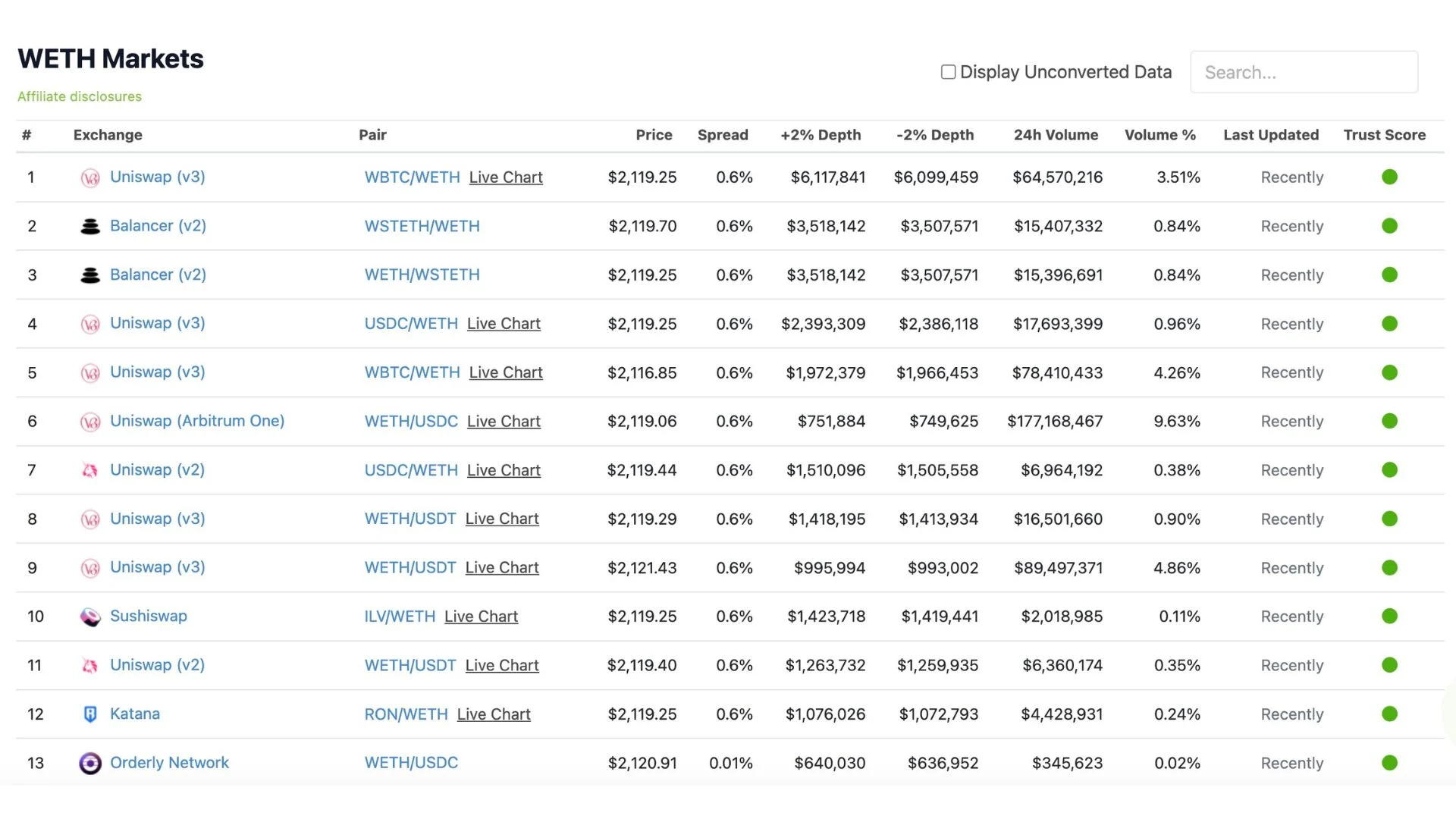Viewport: 1456px width, 819px height.
Task: Enable Display Unconverted Data
Action: [x=947, y=71]
